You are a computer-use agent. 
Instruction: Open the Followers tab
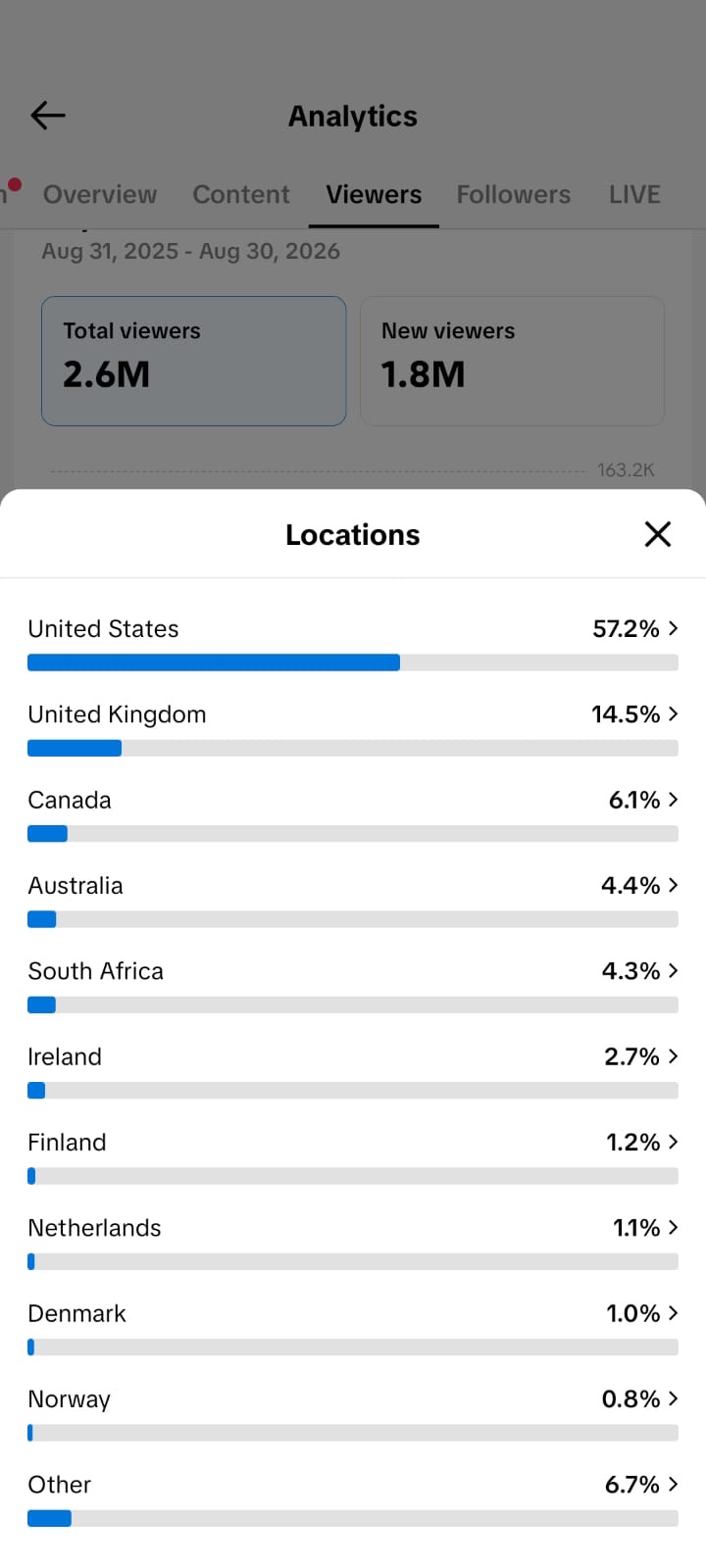(514, 194)
